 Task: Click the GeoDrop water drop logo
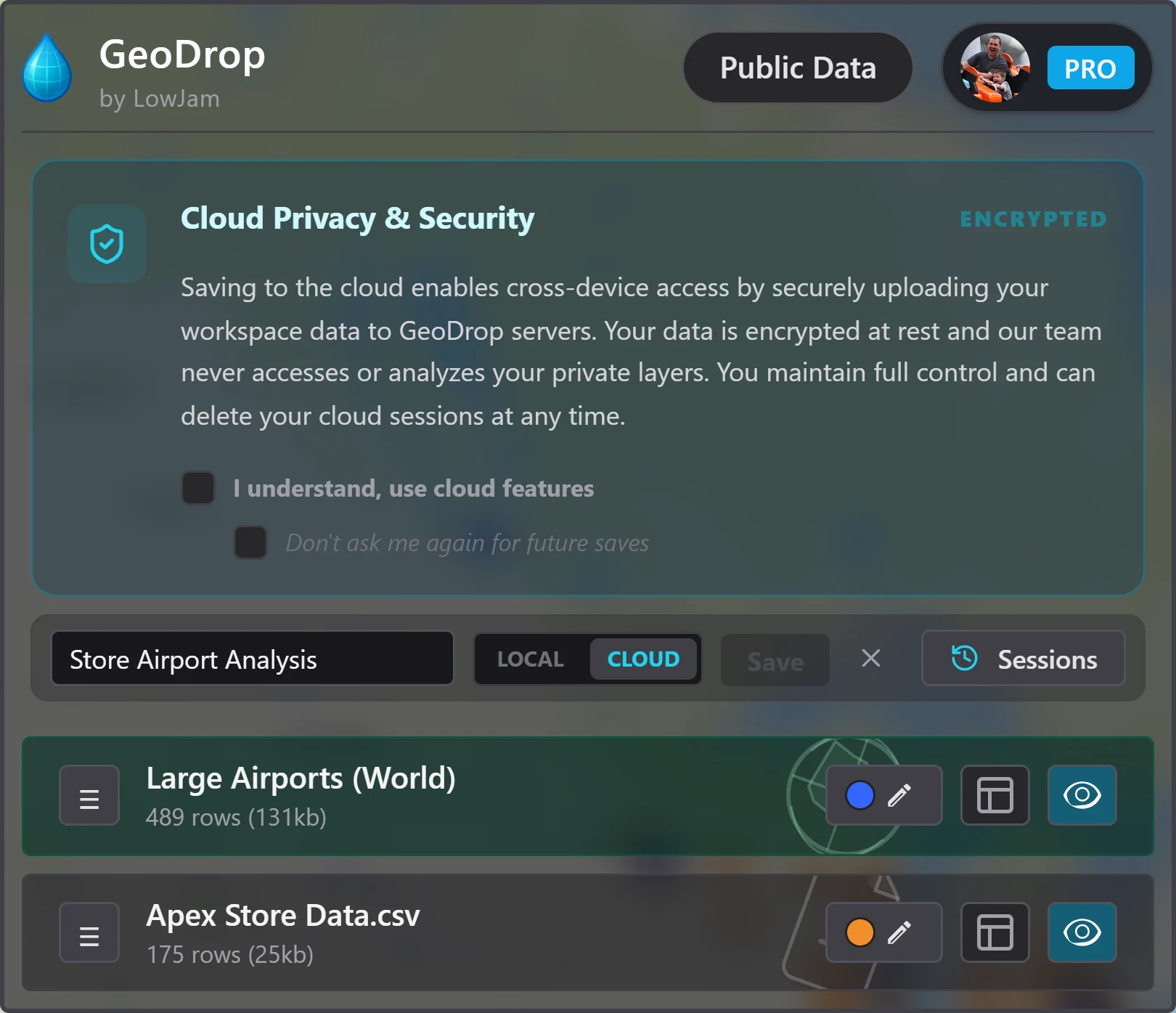pyautogui.click(x=46, y=68)
